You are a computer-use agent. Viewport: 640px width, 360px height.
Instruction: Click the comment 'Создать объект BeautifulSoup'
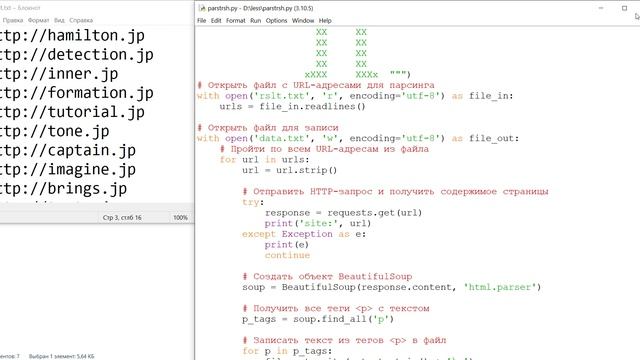point(327,276)
